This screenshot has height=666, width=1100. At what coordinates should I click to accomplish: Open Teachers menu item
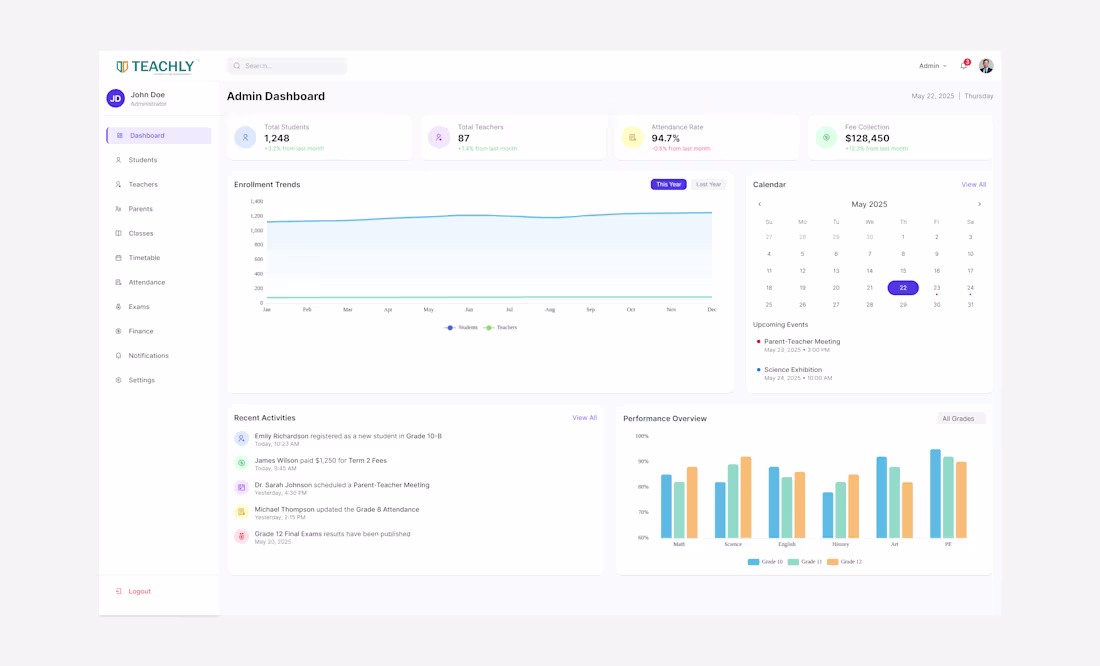159,185
